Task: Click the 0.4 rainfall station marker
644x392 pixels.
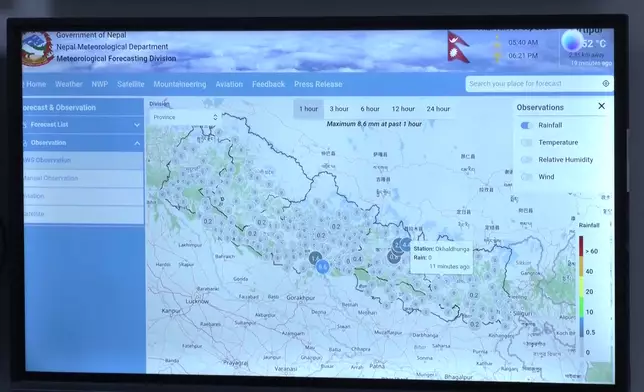Action: [x=357, y=259]
